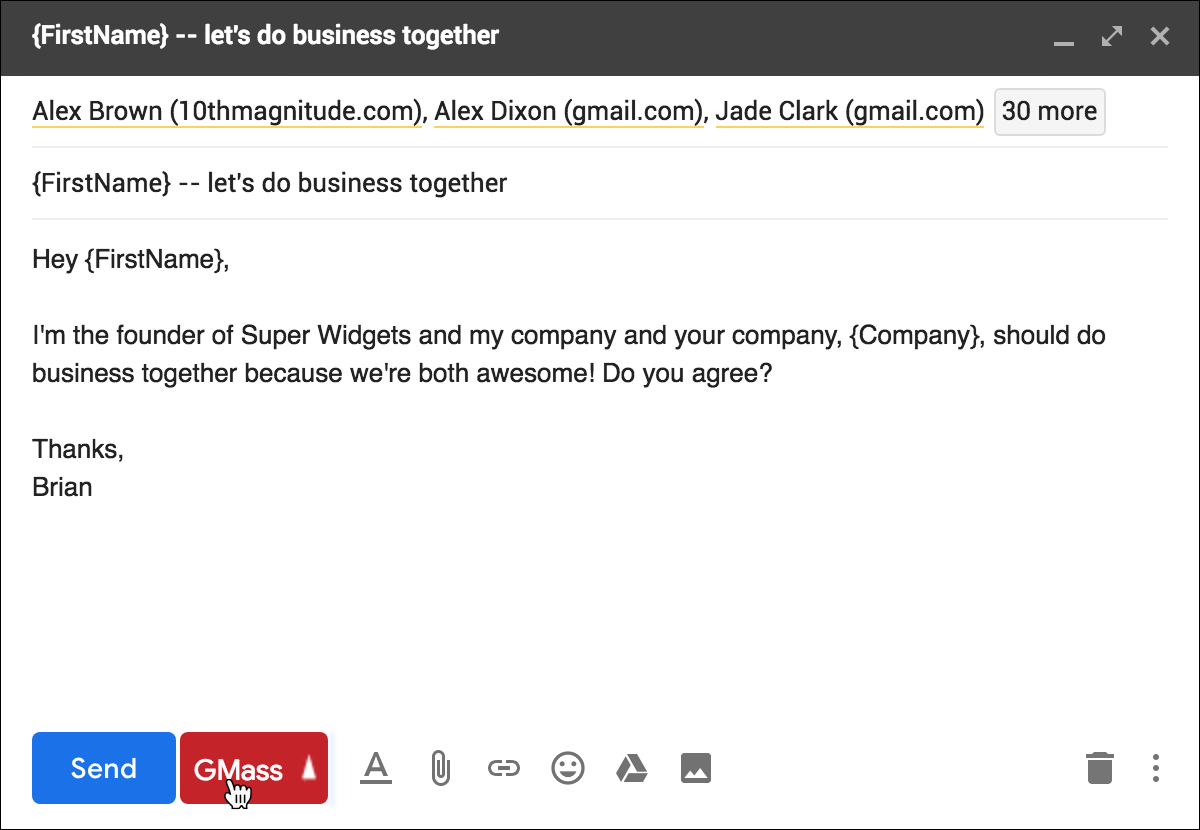Expand compose window to full screen

tap(1111, 37)
